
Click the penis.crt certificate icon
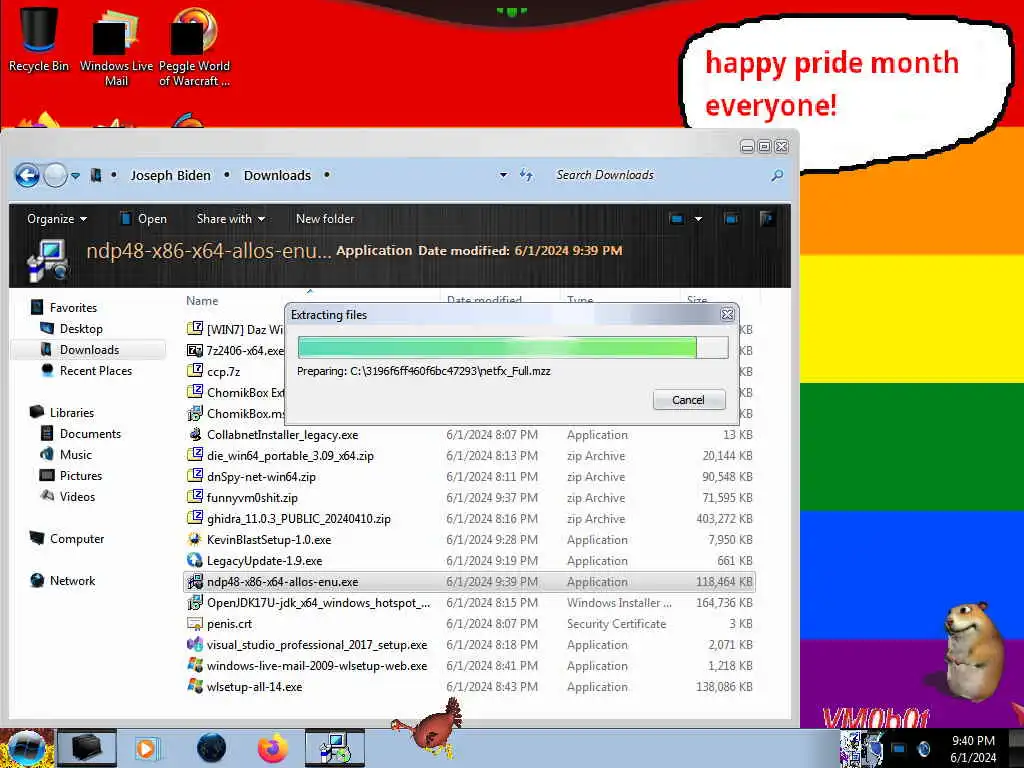[x=195, y=624]
